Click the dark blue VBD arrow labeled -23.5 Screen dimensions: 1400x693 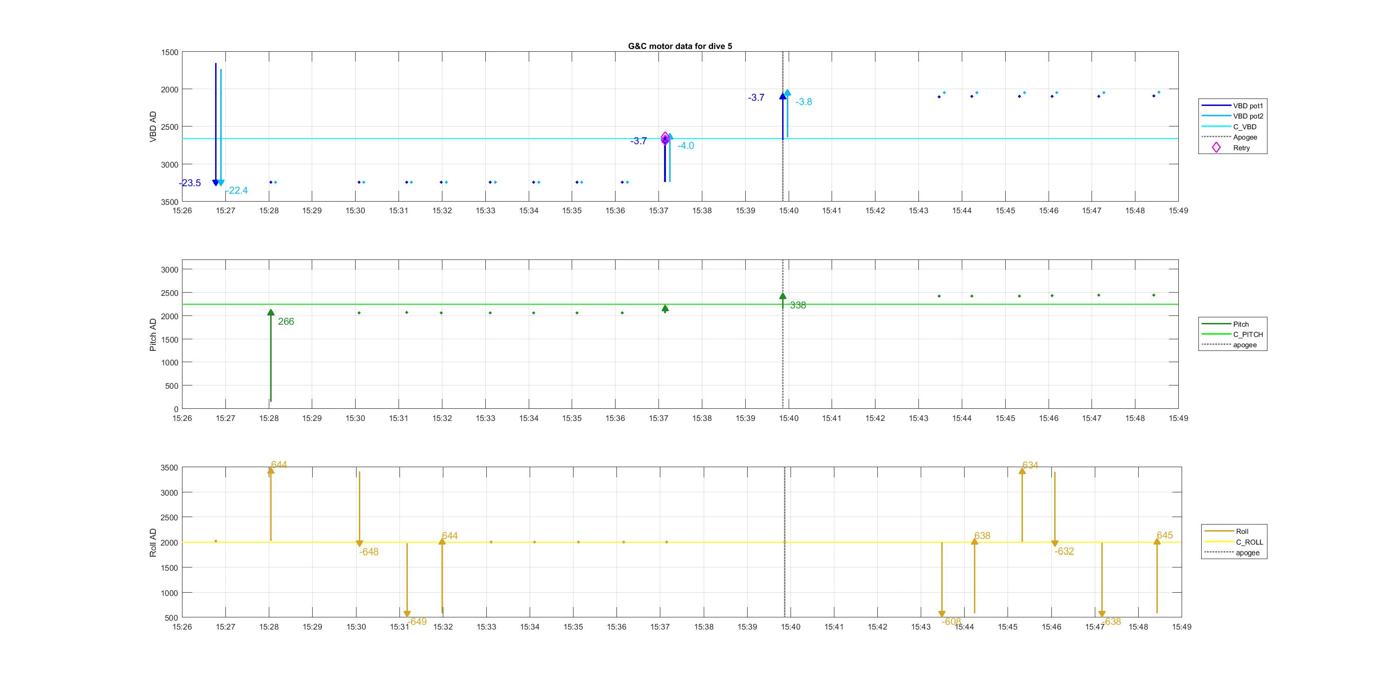tap(215, 125)
